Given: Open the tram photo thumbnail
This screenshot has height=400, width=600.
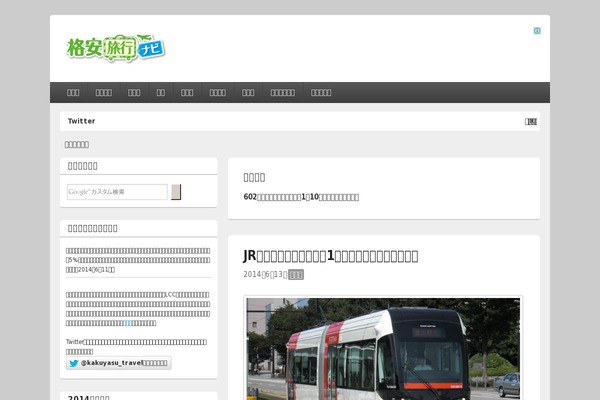Looking at the screenshot, I should click(x=383, y=348).
